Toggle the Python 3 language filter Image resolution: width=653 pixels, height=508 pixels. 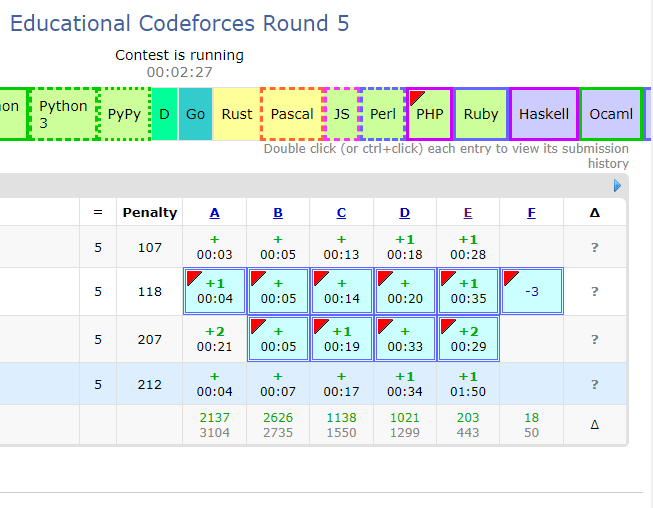[x=64, y=114]
